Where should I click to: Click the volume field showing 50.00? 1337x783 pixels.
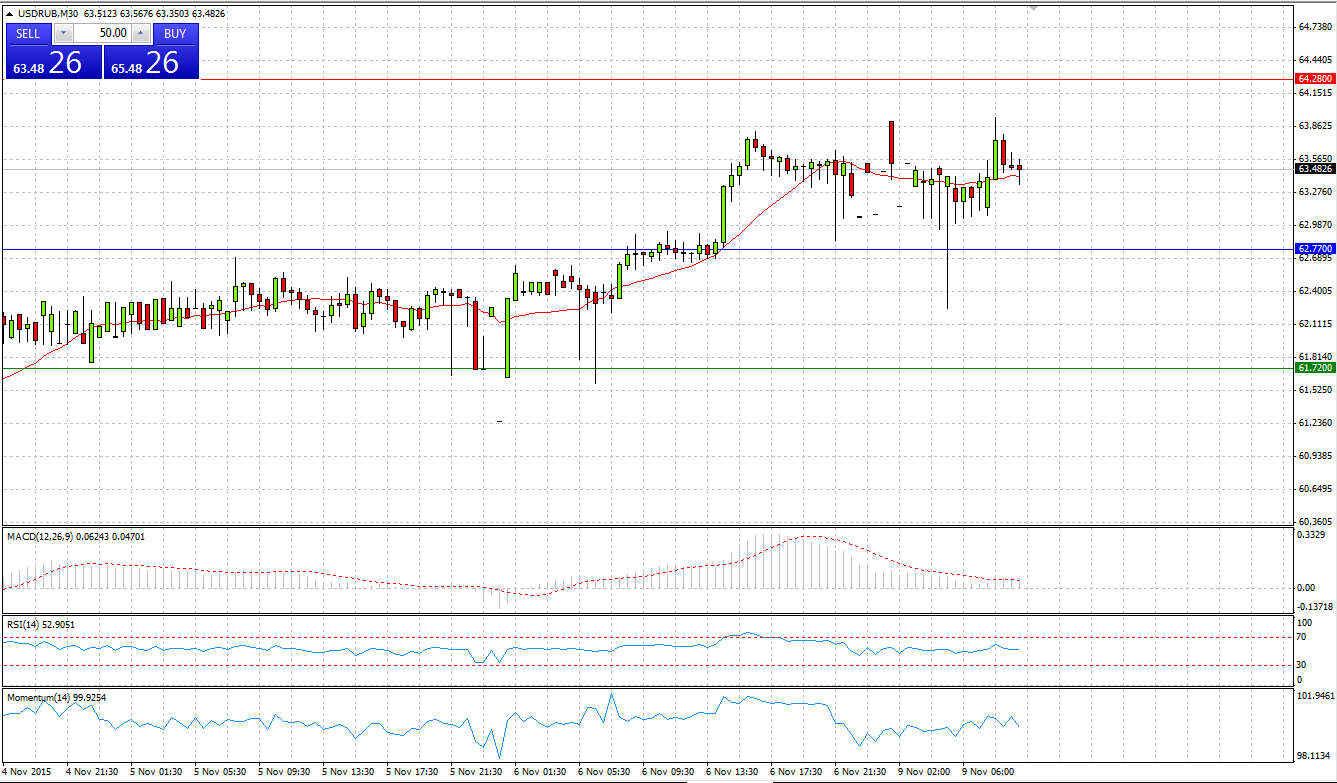point(102,33)
